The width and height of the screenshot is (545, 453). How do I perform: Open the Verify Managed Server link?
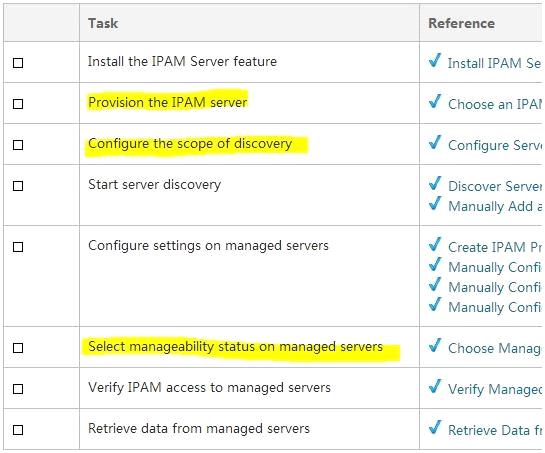click(495, 389)
